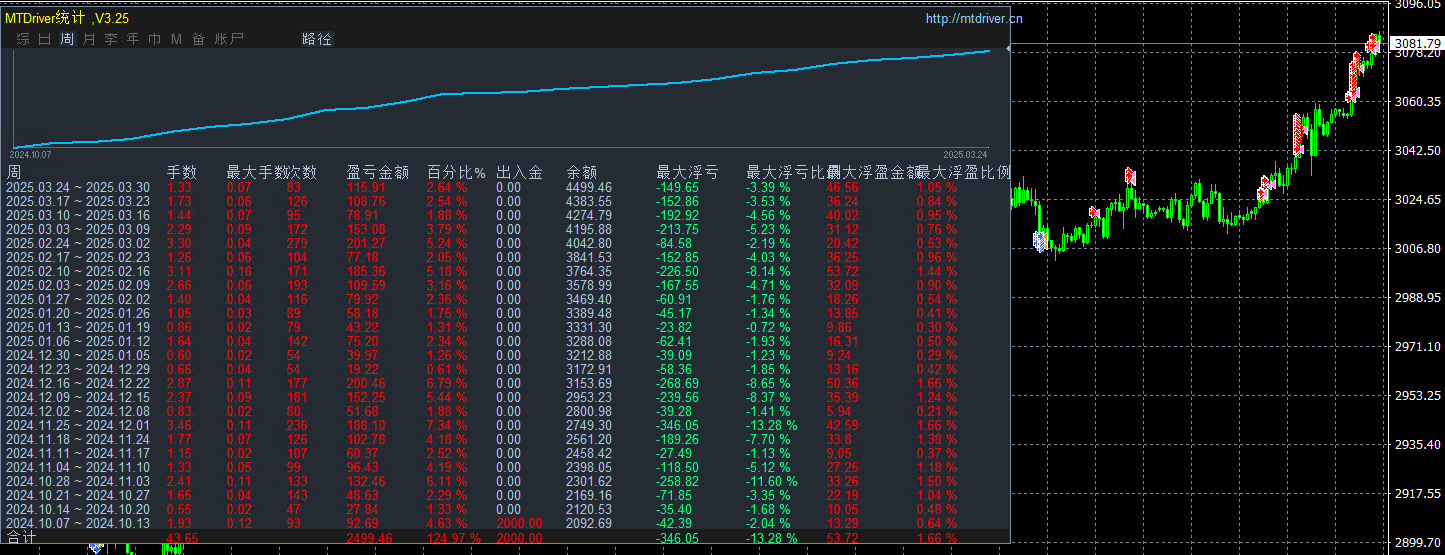Click the 合计 total row label
This screenshot has width=1445, height=555.
[22, 538]
